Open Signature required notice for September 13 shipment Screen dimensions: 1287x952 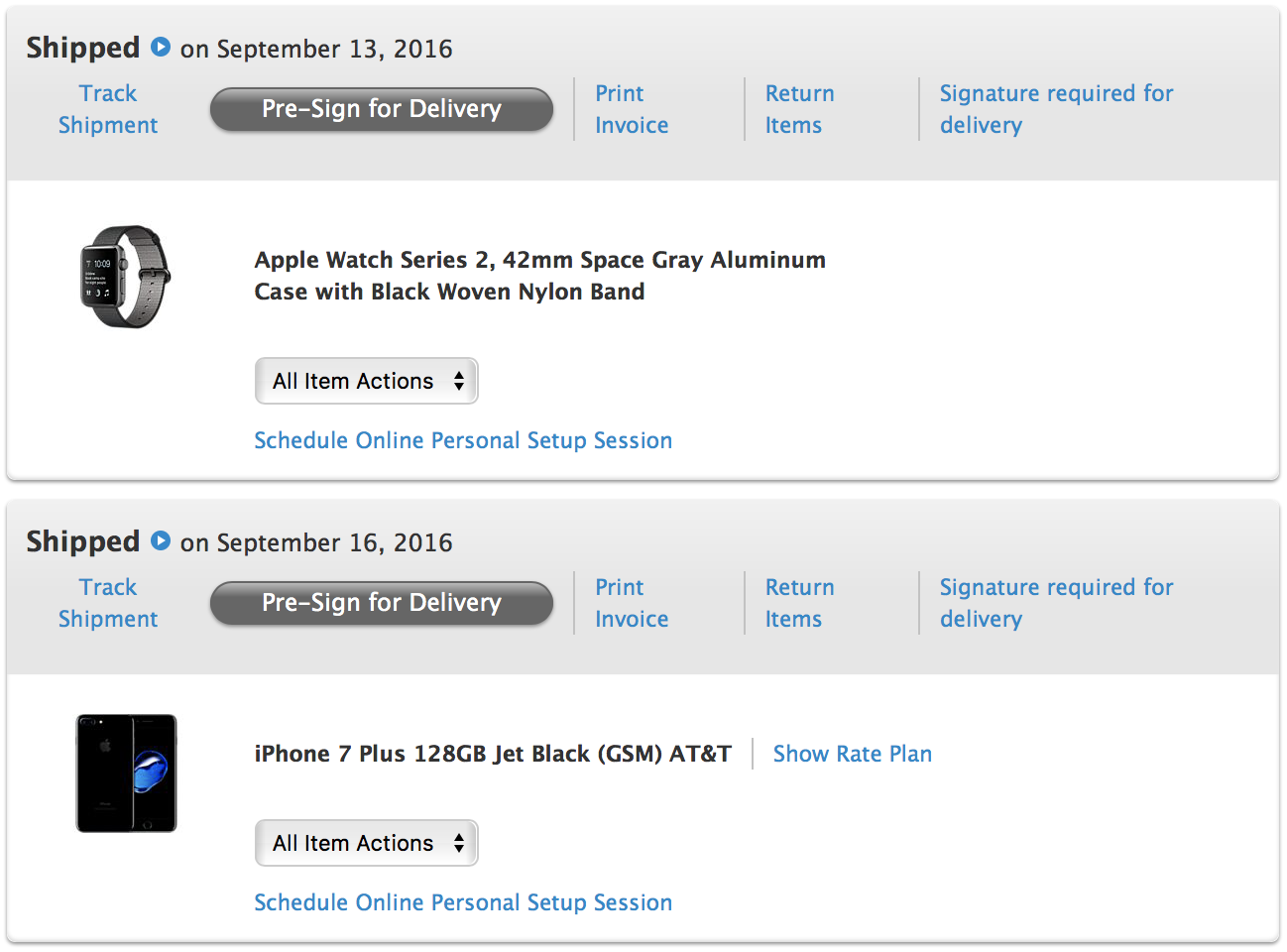[1056, 109]
